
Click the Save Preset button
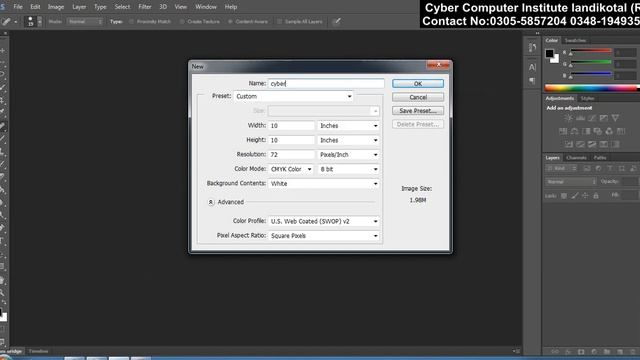click(418, 111)
